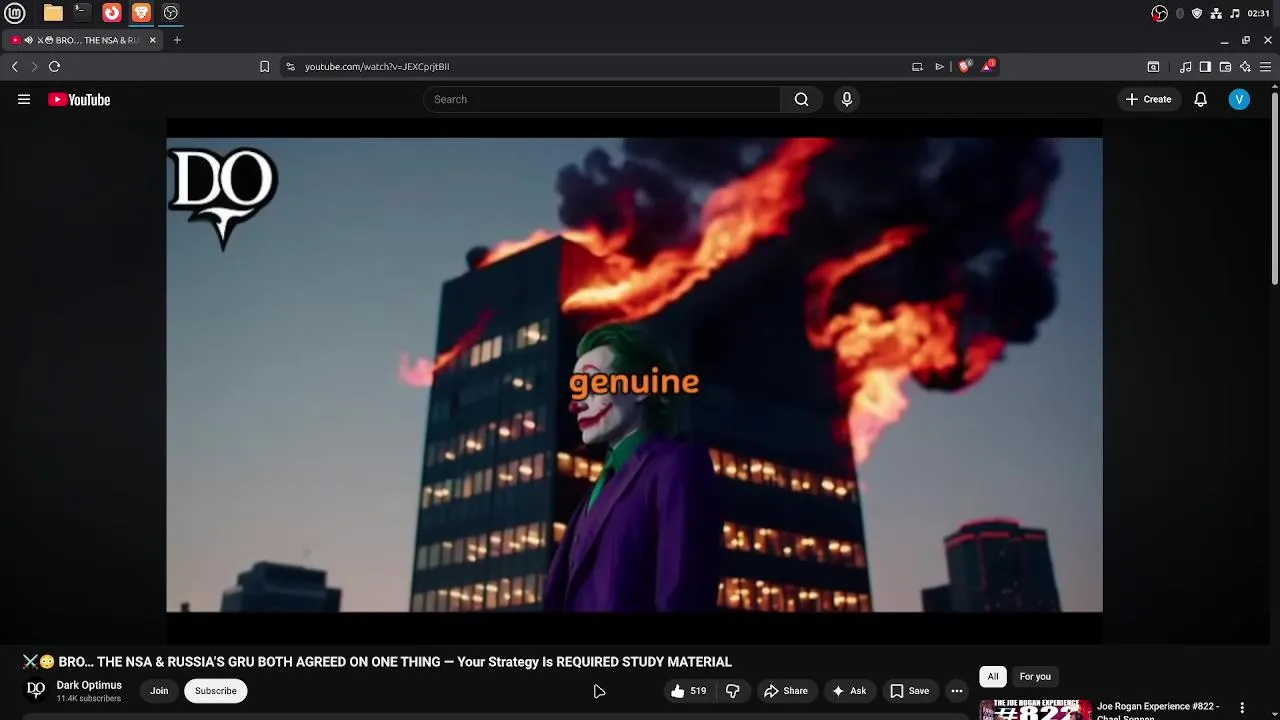Open a new tab with plus button
This screenshot has width=1280, height=720.
[177, 40]
